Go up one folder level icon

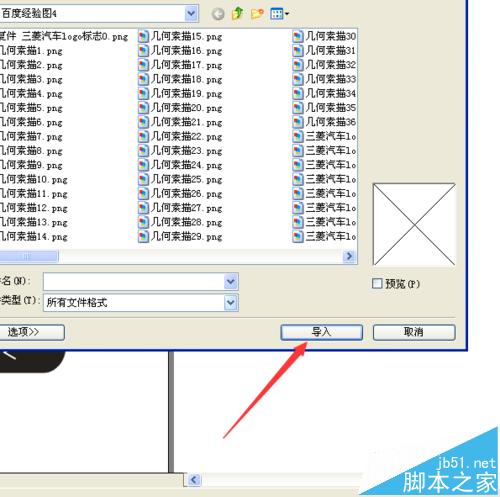pos(238,14)
